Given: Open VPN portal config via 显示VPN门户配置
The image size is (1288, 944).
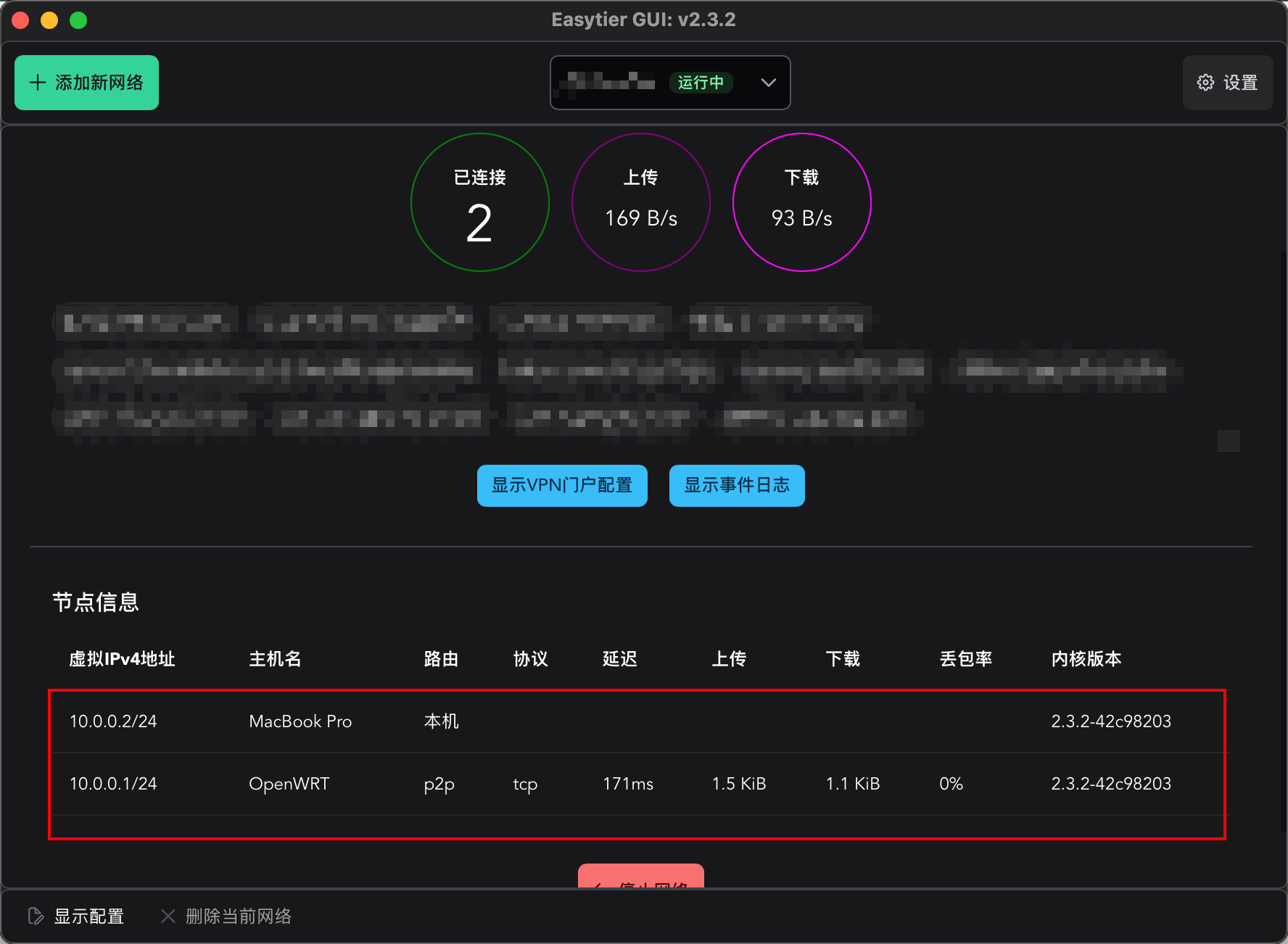Looking at the screenshot, I should [562, 486].
